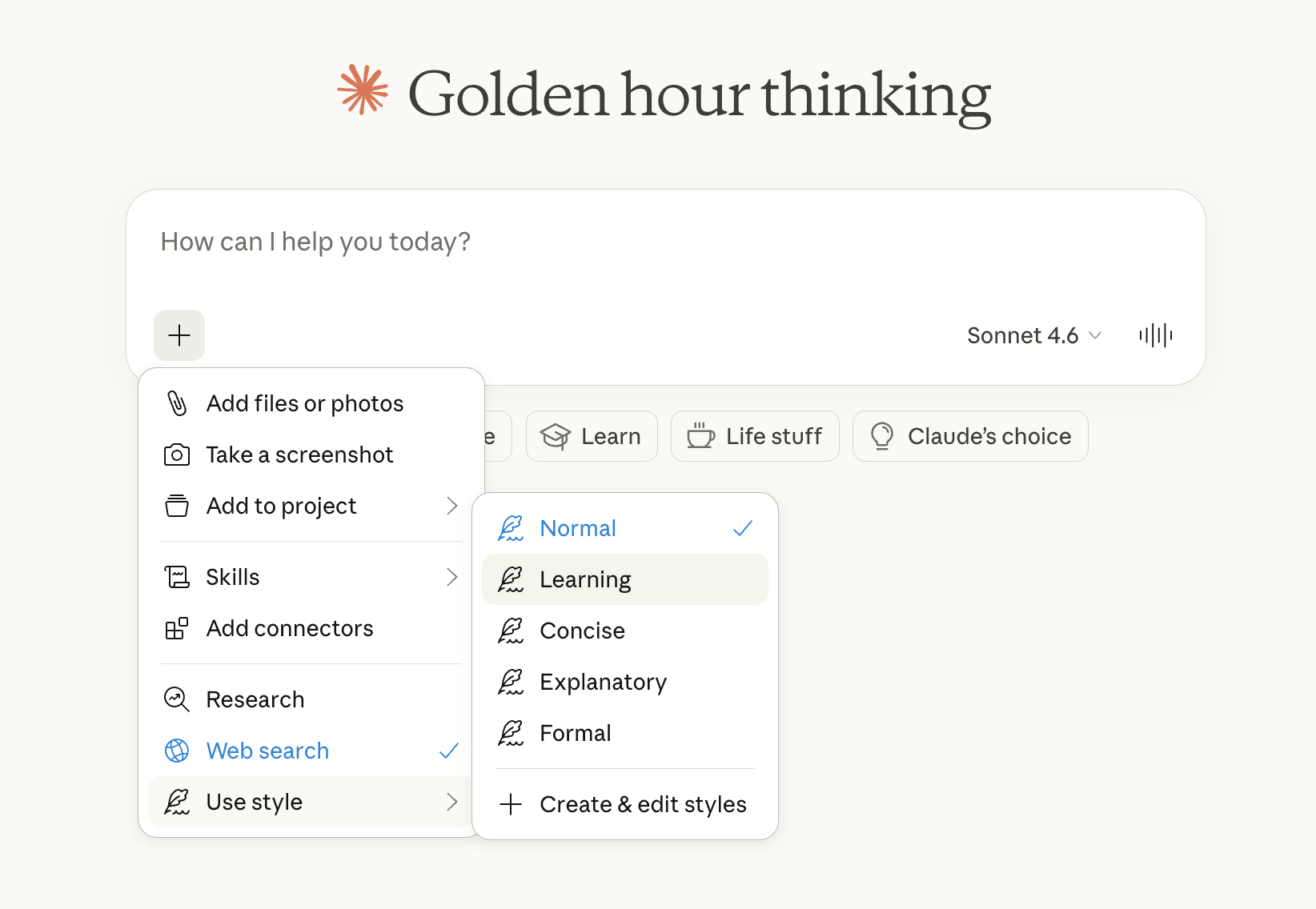
Task: Click the message input field
Action: click(560, 242)
